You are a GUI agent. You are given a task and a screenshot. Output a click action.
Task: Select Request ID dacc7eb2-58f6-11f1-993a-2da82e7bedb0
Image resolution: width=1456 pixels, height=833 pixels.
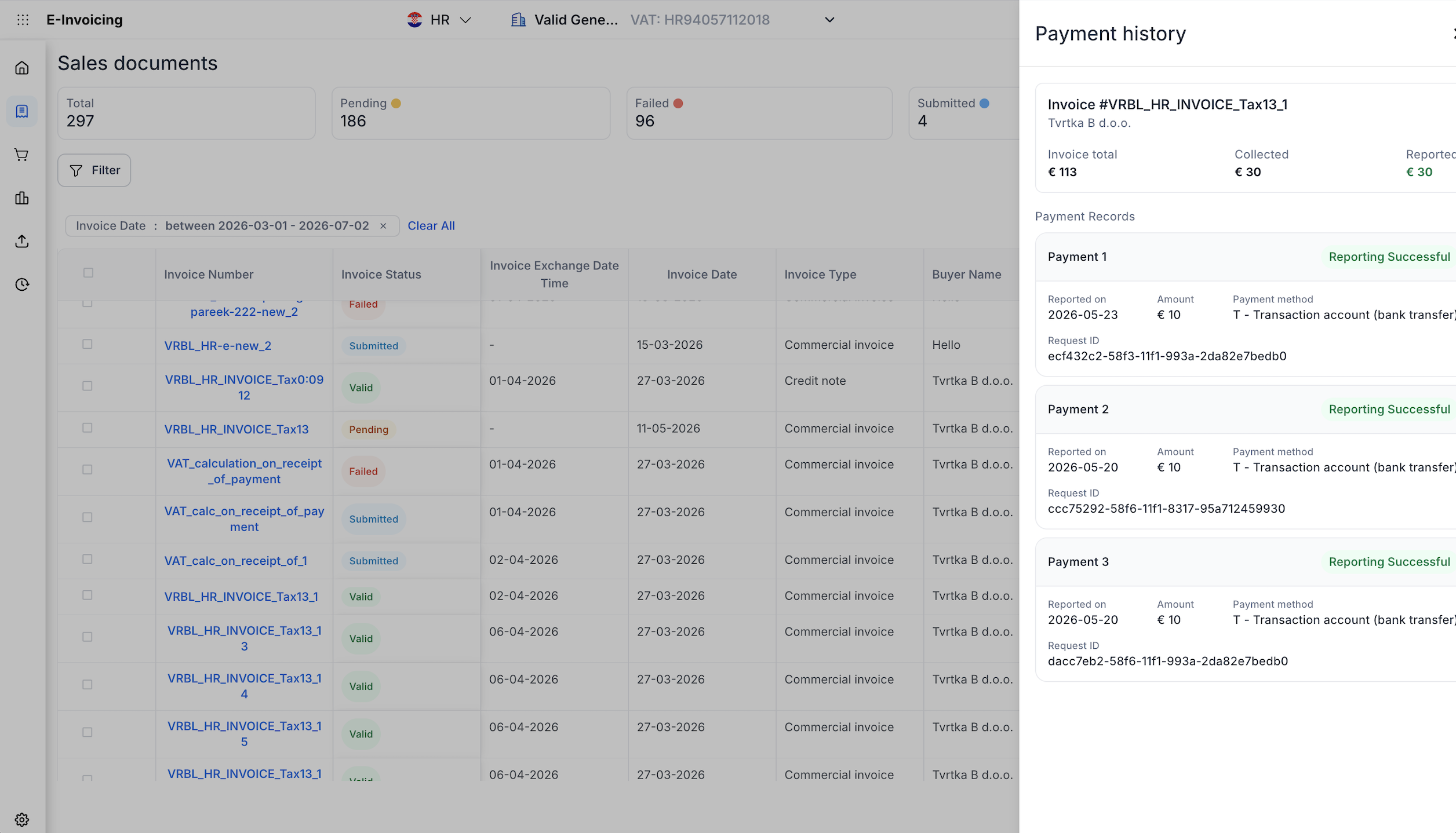(1167, 661)
